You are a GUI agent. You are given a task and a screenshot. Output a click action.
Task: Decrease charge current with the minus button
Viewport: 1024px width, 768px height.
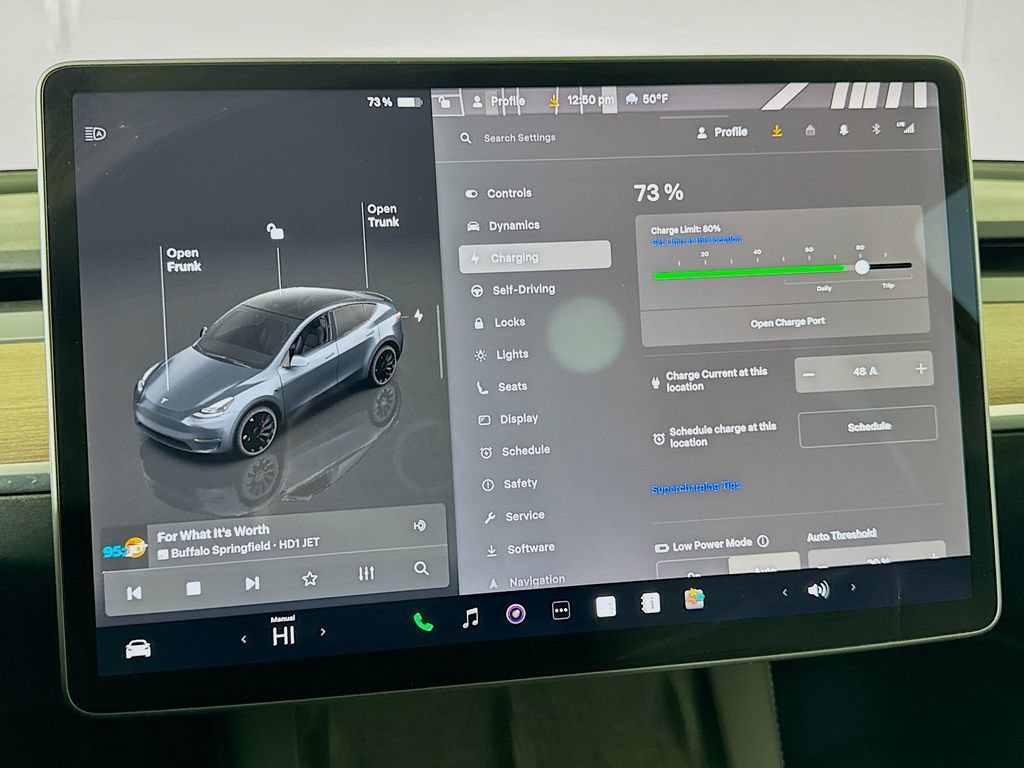pos(808,374)
